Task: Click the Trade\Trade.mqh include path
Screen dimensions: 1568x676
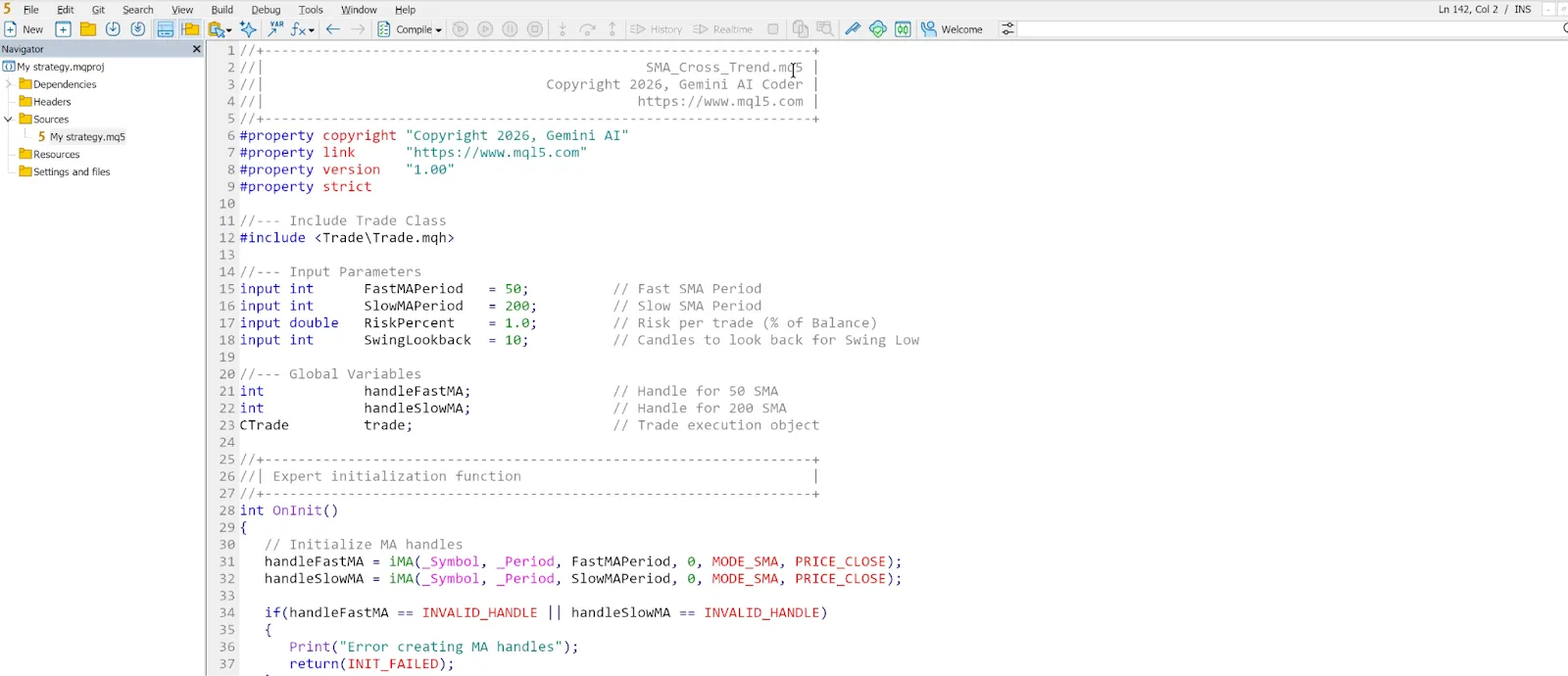Action: [384, 238]
